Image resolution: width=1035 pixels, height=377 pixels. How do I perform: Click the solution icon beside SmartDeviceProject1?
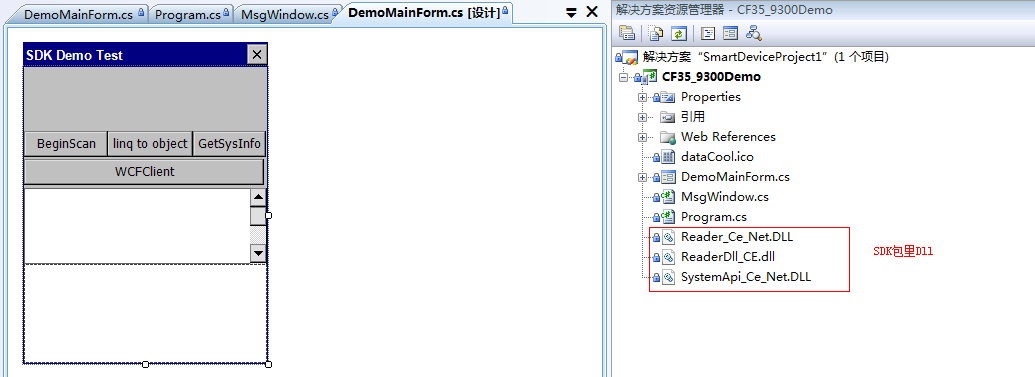point(630,57)
